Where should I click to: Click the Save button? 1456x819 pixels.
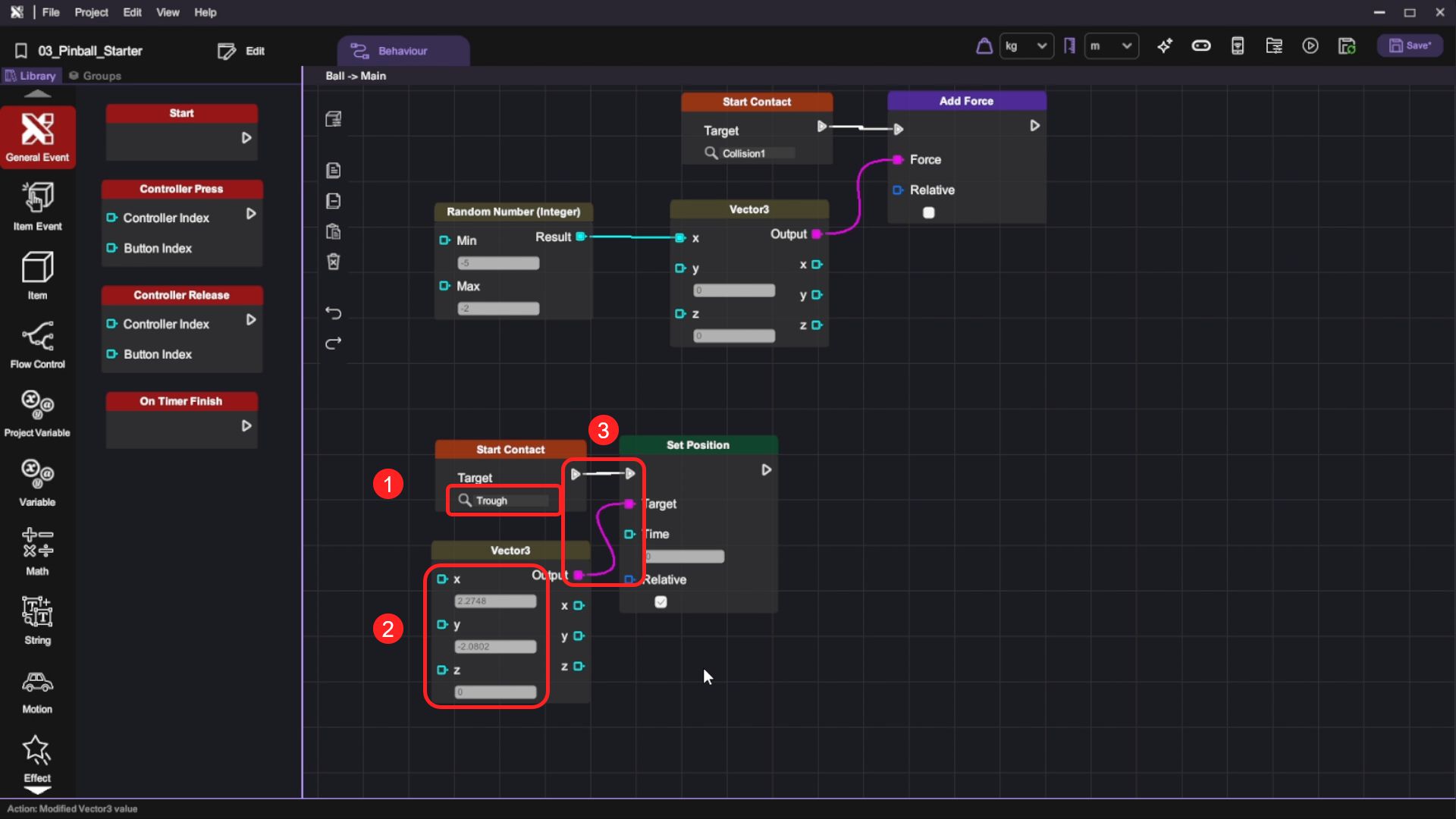click(x=1410, y=46)
